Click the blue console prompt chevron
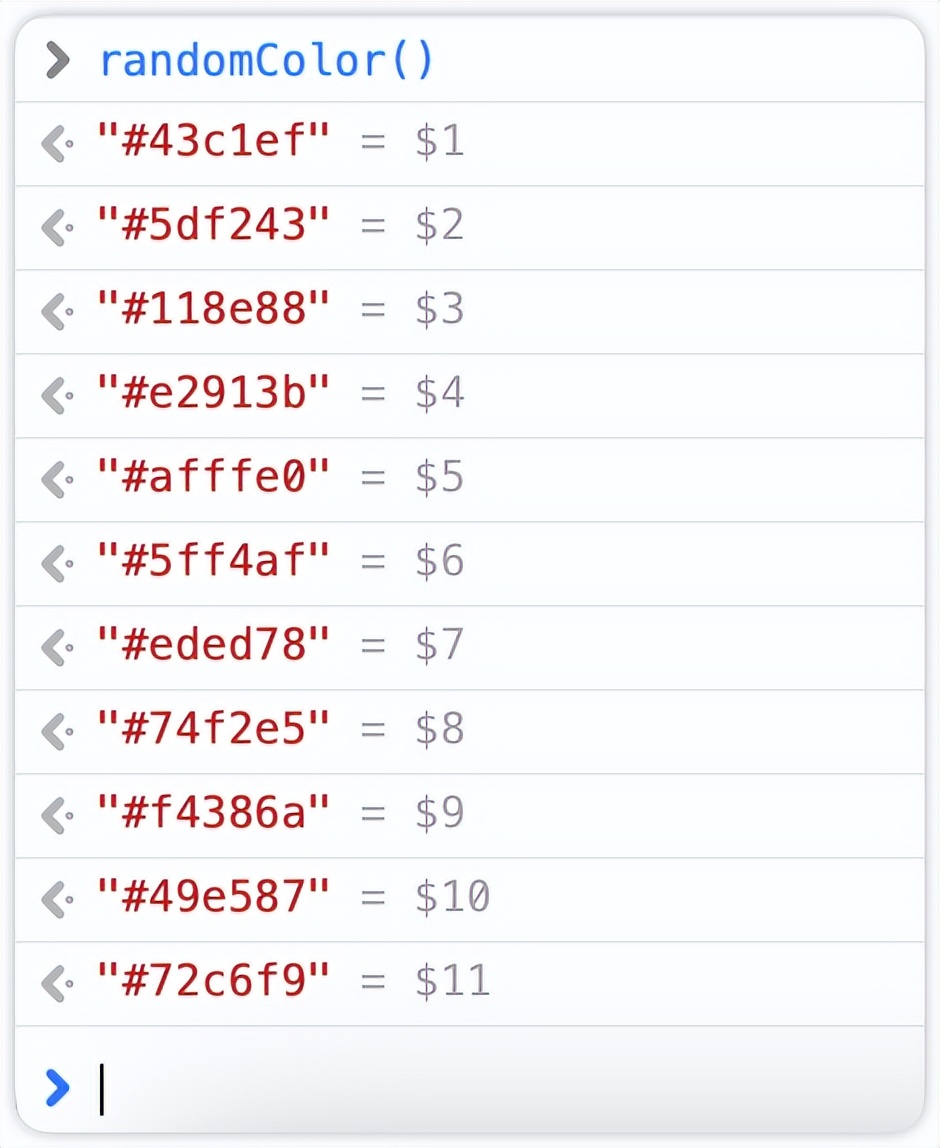940x1148 pixels. (58, 1087)
